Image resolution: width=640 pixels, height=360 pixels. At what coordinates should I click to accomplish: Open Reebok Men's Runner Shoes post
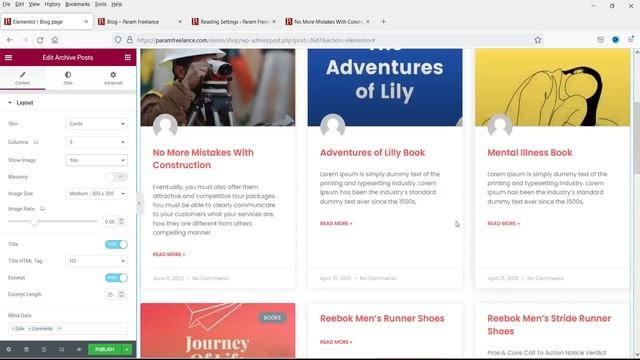pos(382,318)
